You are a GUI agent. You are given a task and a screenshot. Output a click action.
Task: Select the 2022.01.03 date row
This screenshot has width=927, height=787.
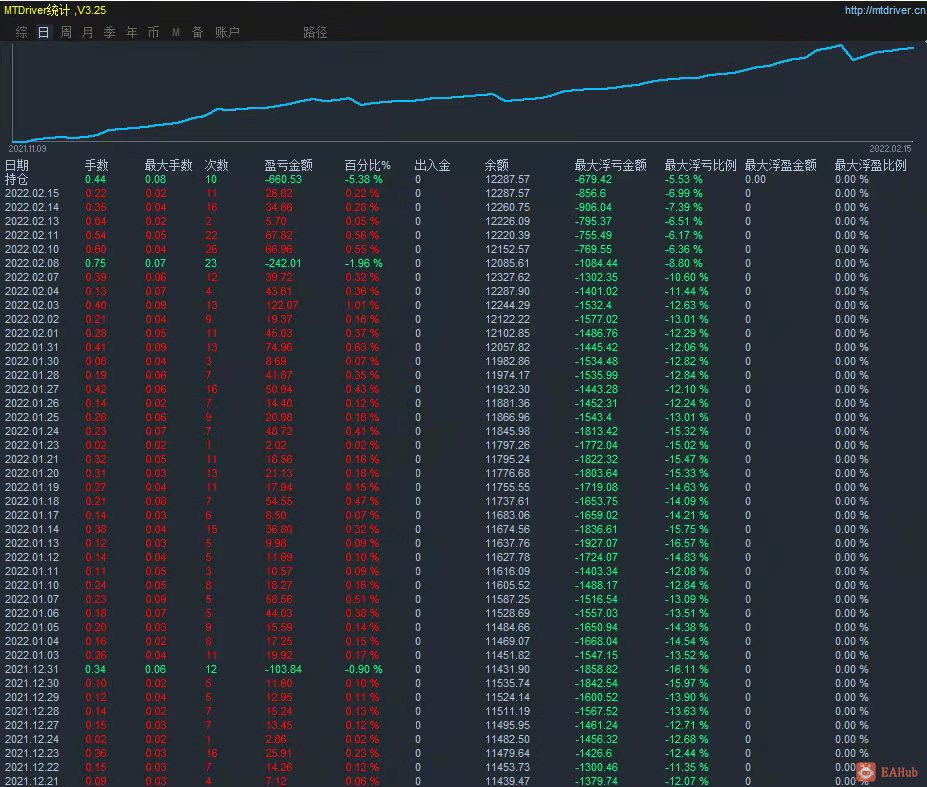(32, 655)
